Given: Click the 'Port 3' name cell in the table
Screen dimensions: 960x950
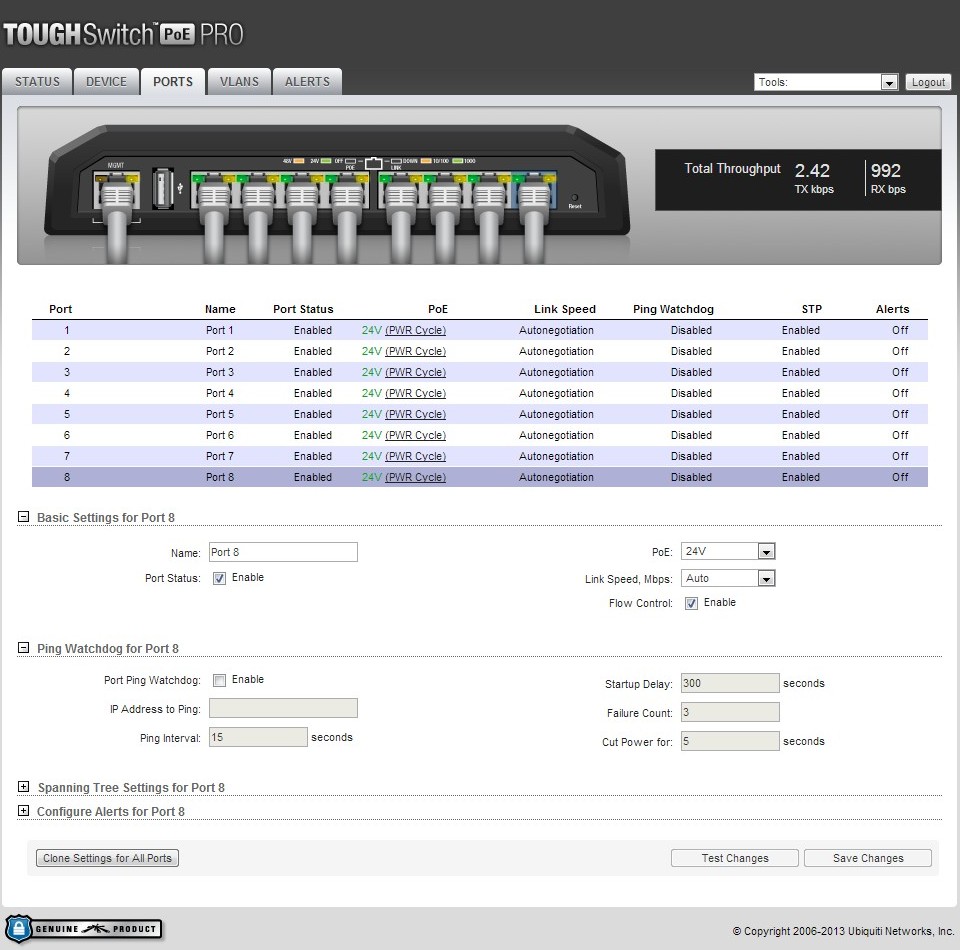Looking at the screenshot, I should click(220, 372).
